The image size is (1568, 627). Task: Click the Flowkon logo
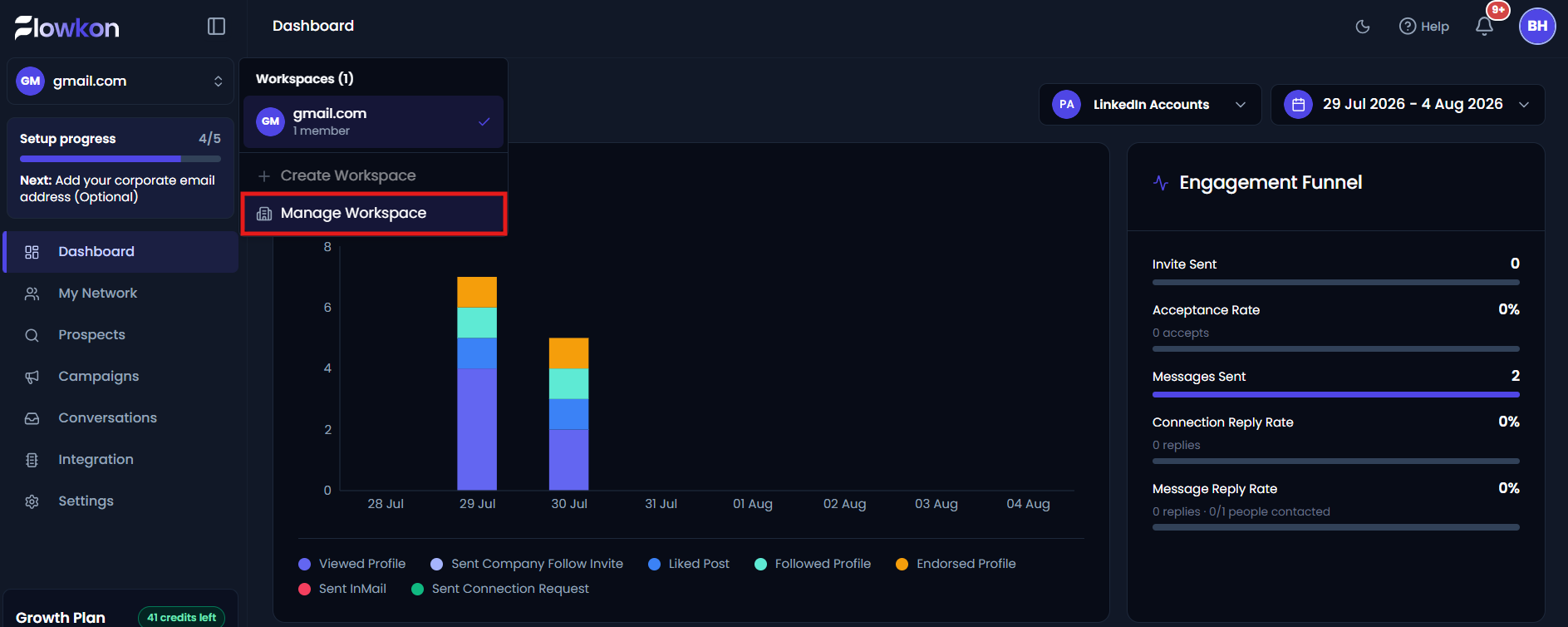[x=67, y=27]
